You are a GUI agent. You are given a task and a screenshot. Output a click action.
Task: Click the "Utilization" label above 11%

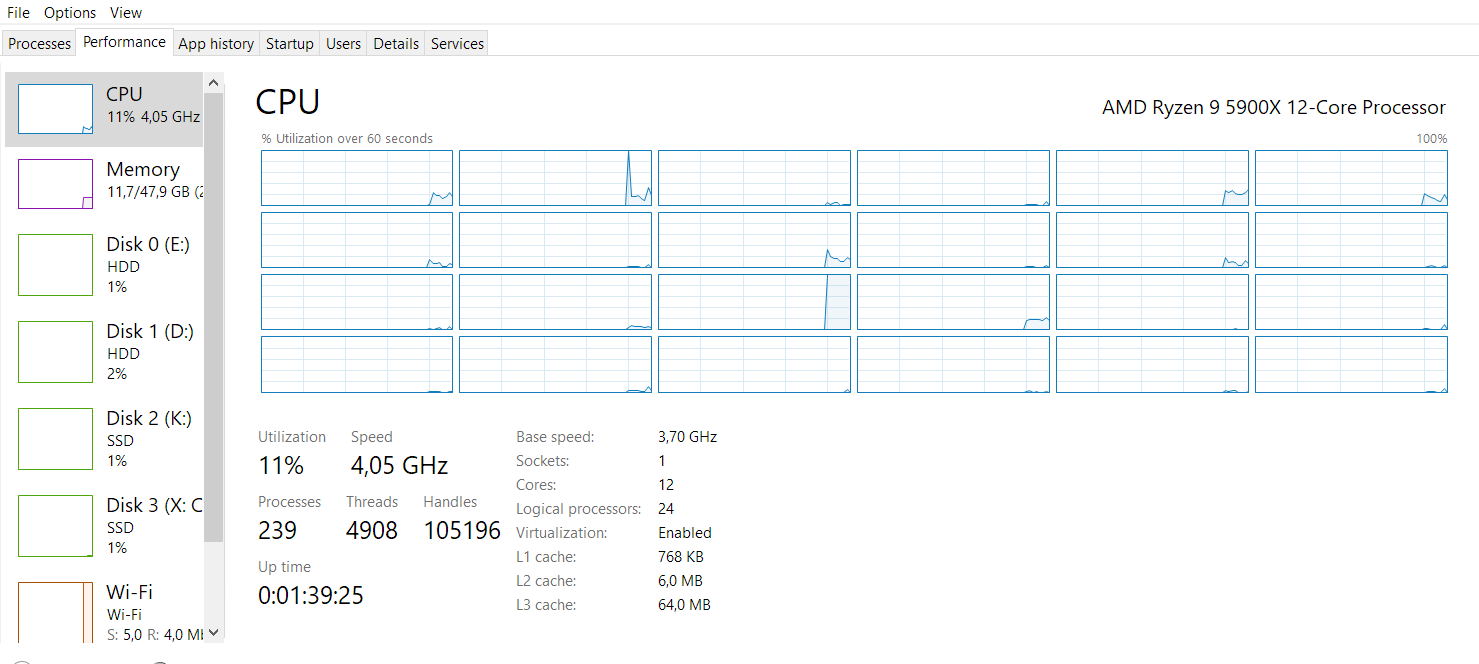[292, 437]
